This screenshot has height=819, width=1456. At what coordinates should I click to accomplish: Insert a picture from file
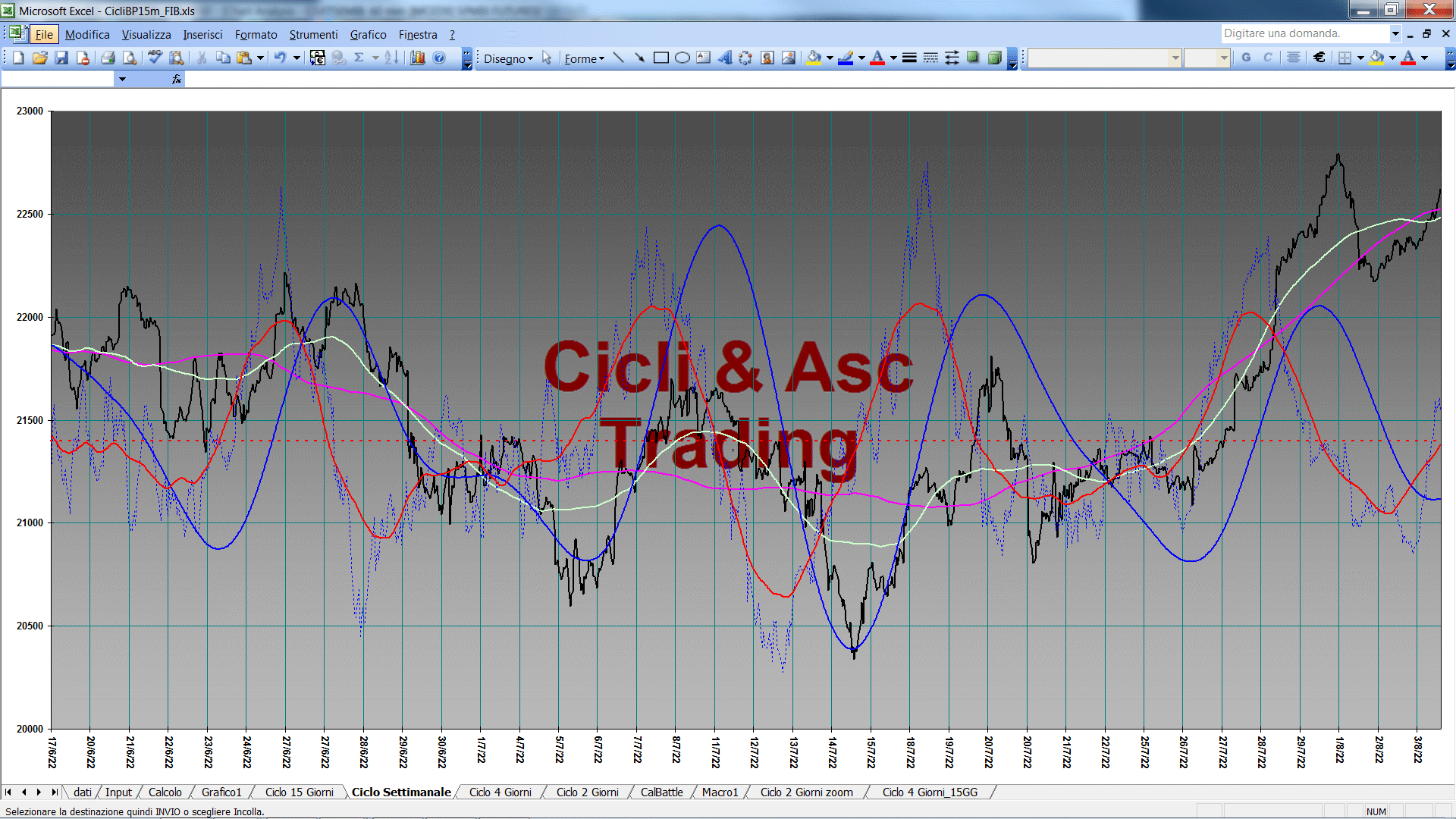tap(789, 58)
